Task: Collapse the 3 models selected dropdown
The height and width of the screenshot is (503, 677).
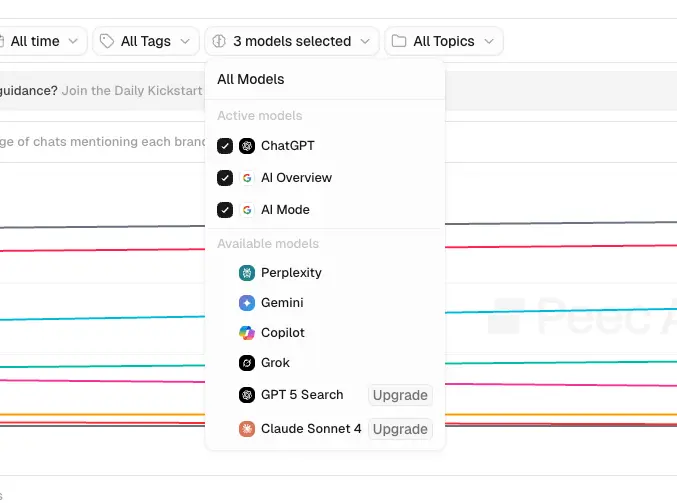Action: pos(292,41)
